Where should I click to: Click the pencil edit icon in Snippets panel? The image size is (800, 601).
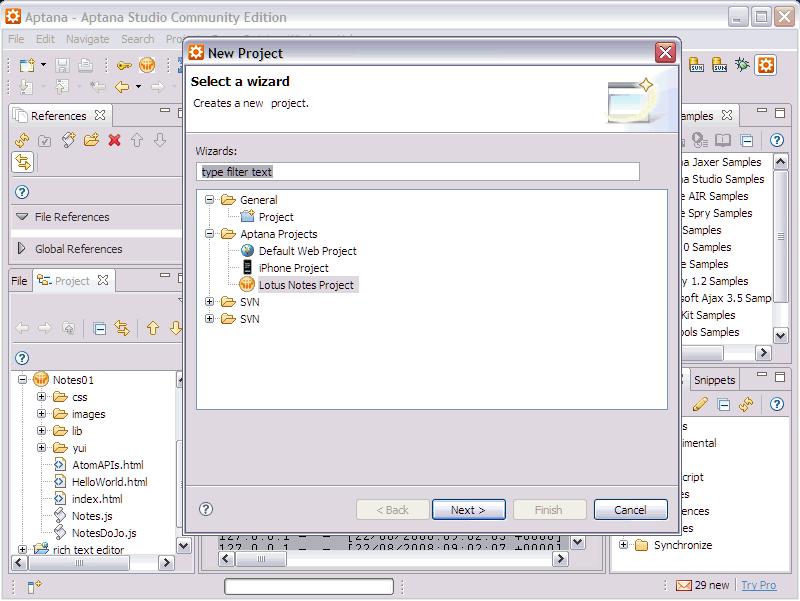coord(700,405)
